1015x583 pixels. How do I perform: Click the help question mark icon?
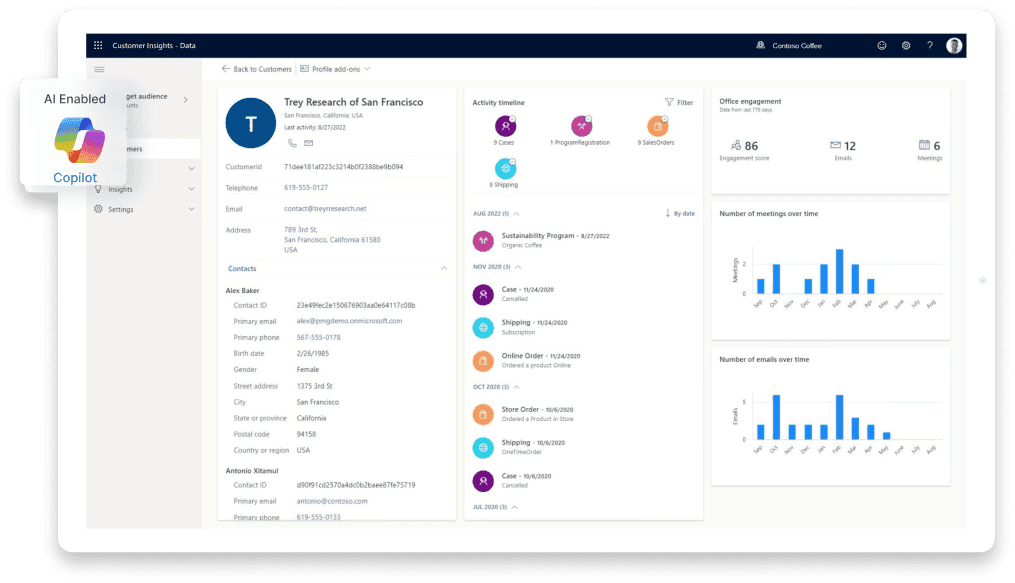click(x=929, y=45)
